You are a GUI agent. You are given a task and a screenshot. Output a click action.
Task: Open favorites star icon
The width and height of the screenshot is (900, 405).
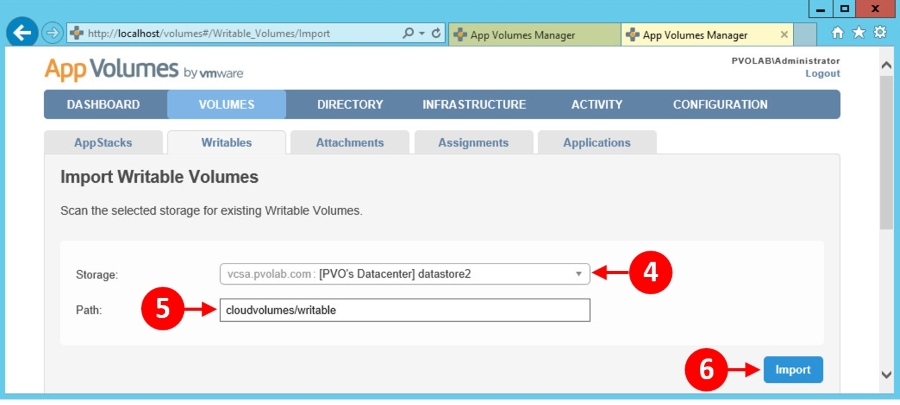point(859,33)
